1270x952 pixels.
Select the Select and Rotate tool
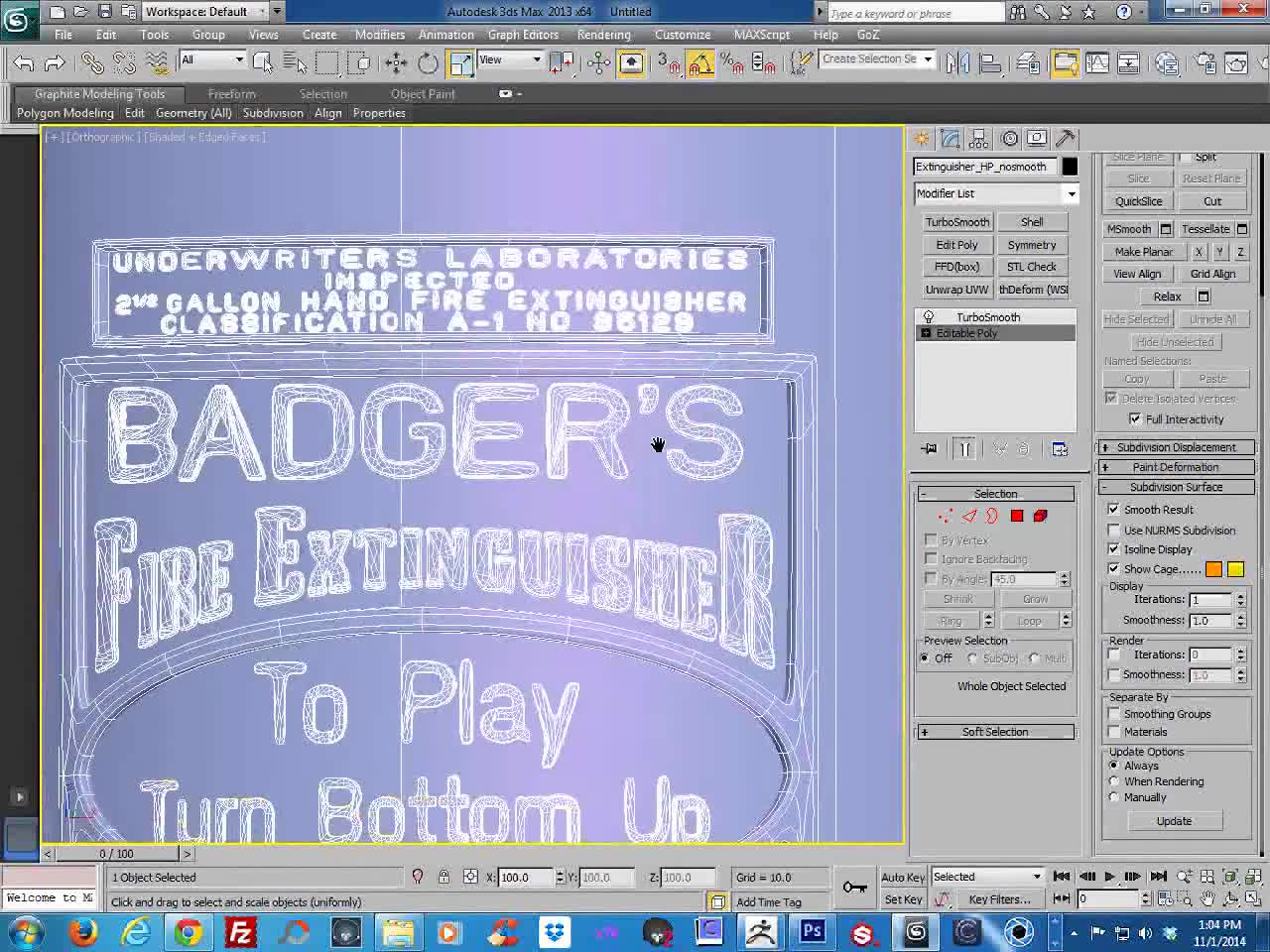(x=428, y=62)
